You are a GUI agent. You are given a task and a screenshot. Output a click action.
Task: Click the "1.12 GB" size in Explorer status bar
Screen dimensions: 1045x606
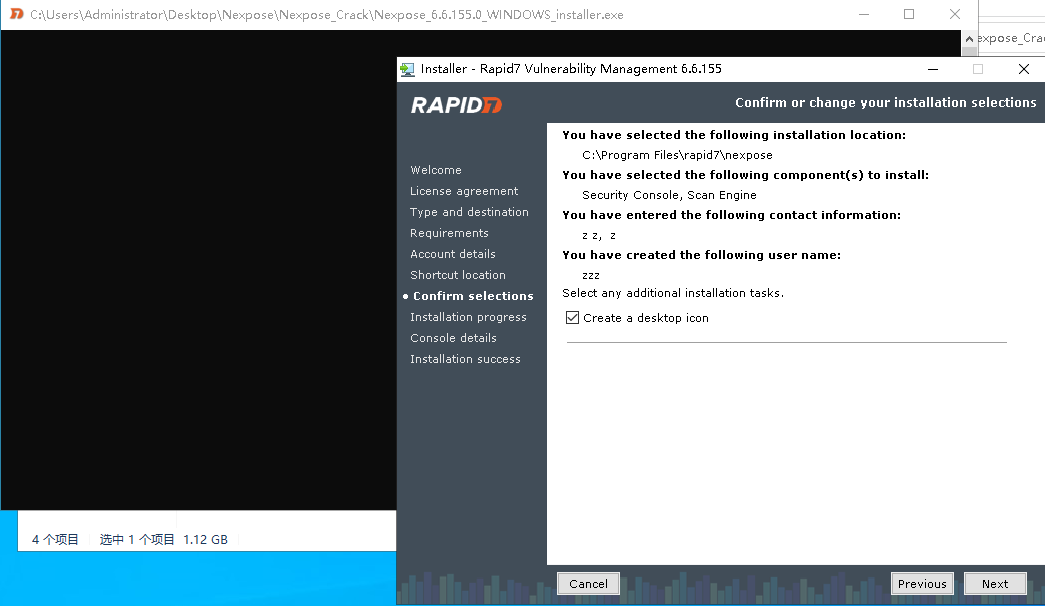pyautogui.click(x=205, y=539)
